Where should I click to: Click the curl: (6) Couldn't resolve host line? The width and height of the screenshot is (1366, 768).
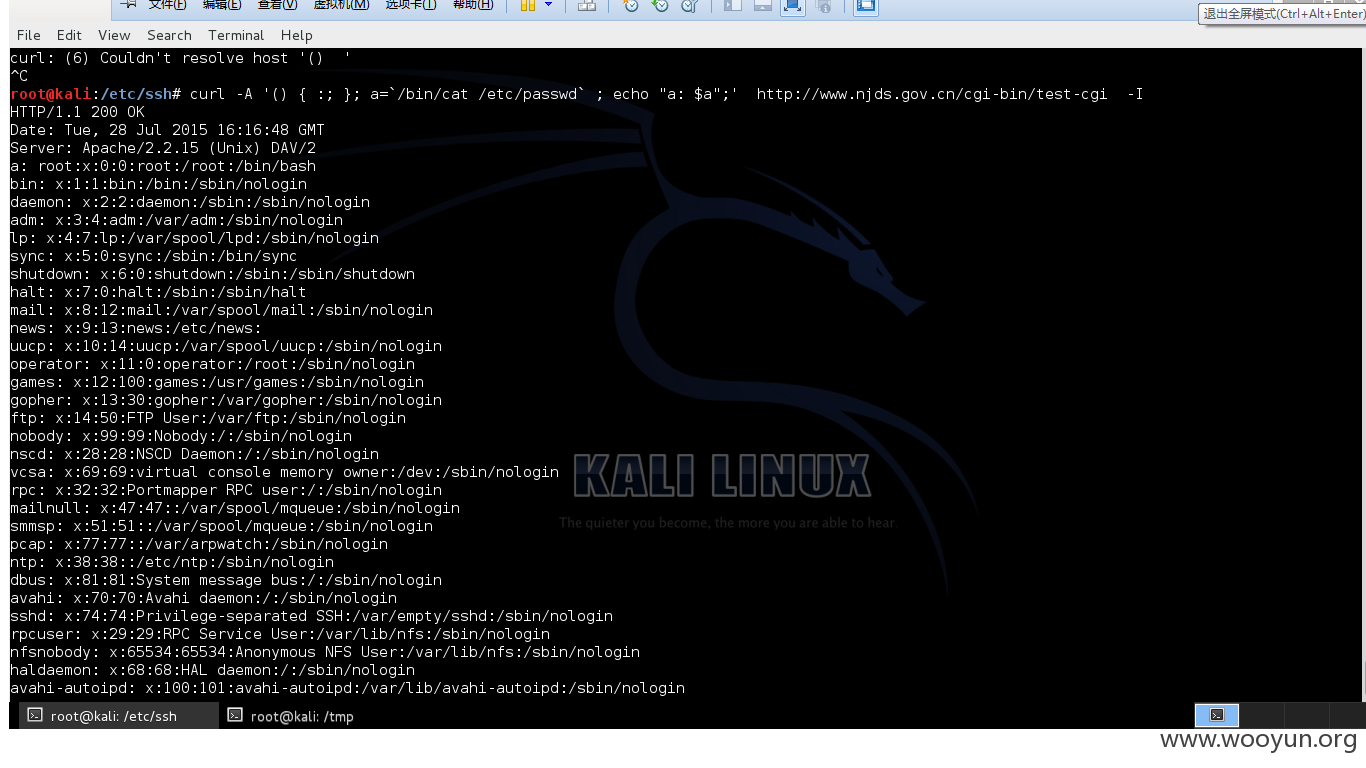180,58
